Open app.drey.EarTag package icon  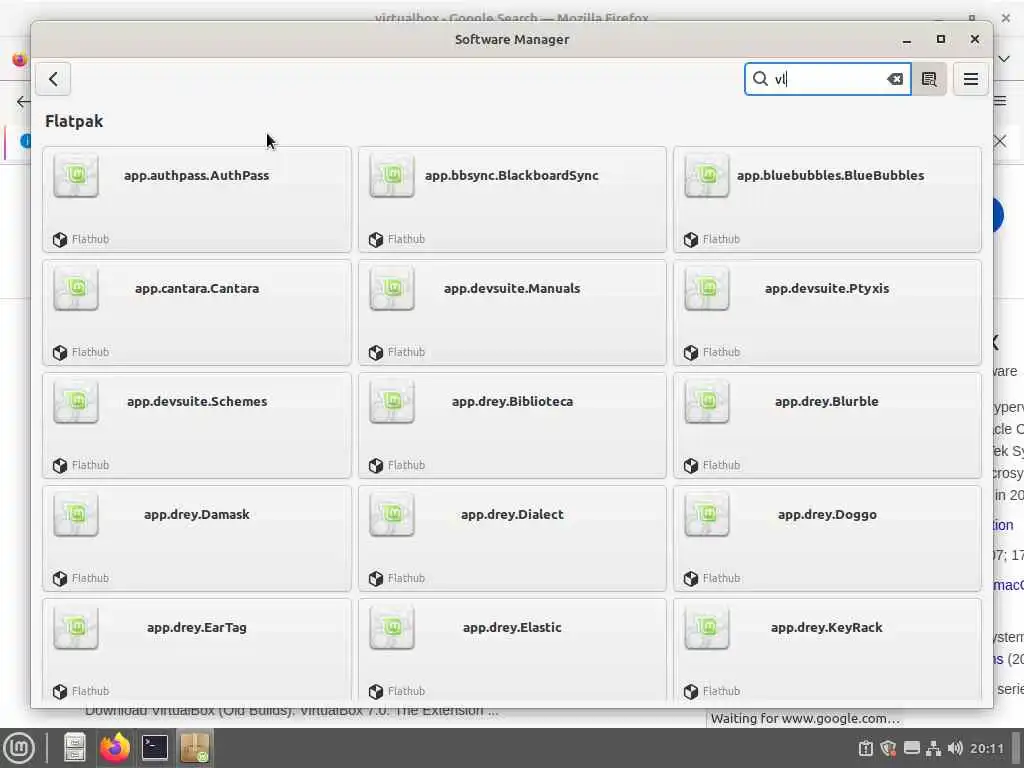pyautogui.click(x=76, y=627)
